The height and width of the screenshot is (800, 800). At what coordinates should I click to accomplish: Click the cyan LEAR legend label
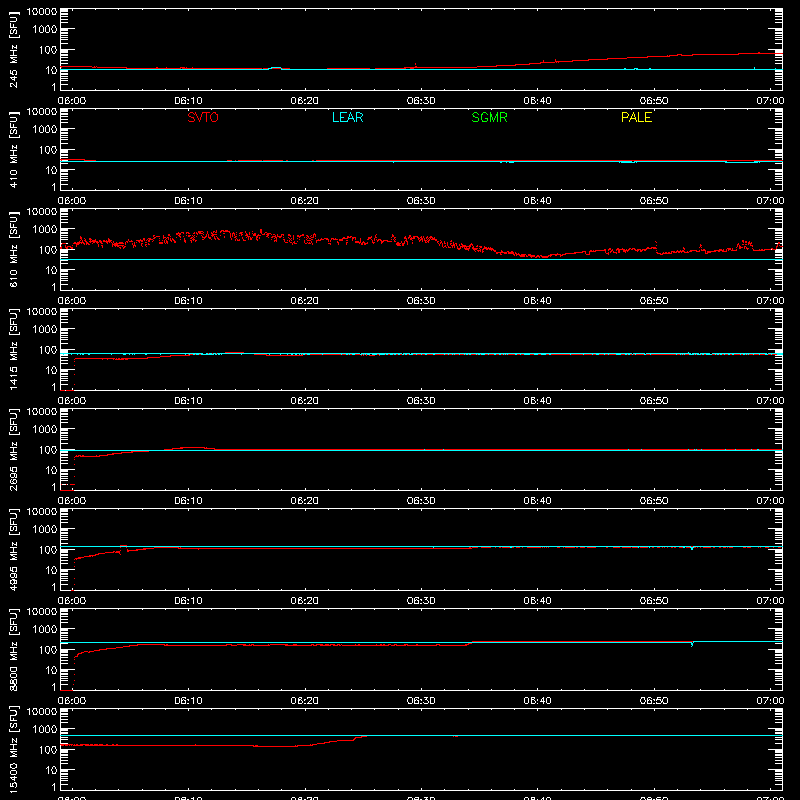[x=347, y=117]
